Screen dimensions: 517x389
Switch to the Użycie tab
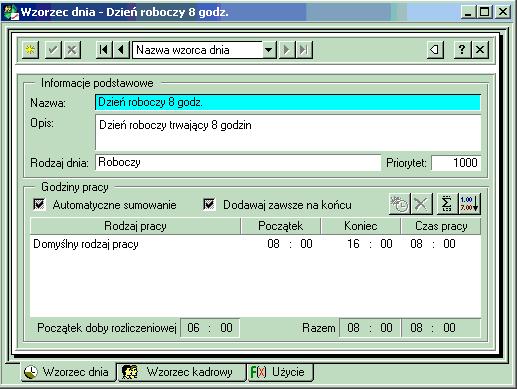pos(280,372)
